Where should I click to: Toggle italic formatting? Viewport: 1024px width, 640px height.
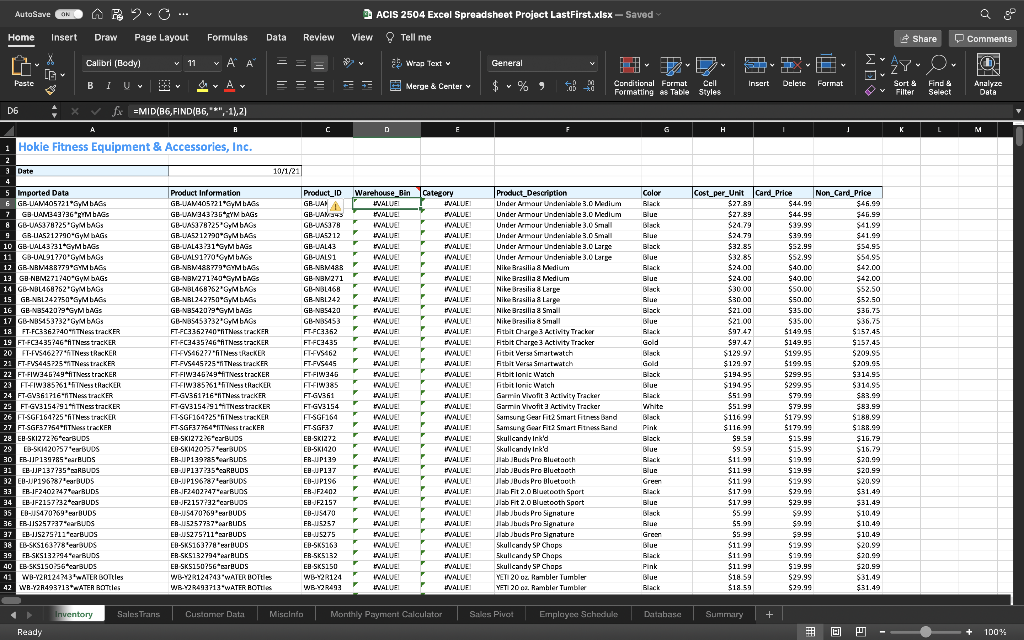[x=108, y=86]
